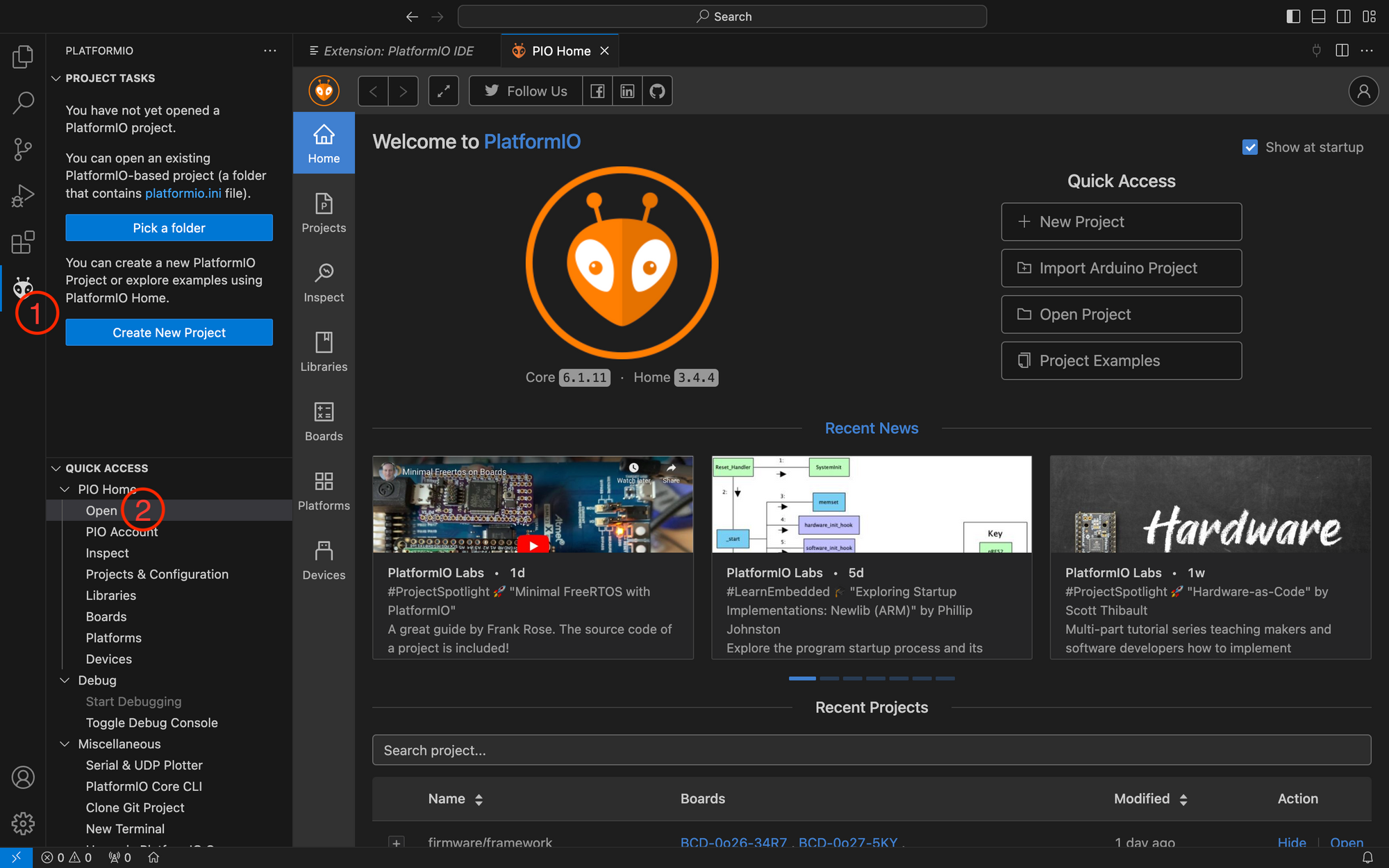
Task: Open the GitHub icon in PIO toolbar
Action: 657,91
